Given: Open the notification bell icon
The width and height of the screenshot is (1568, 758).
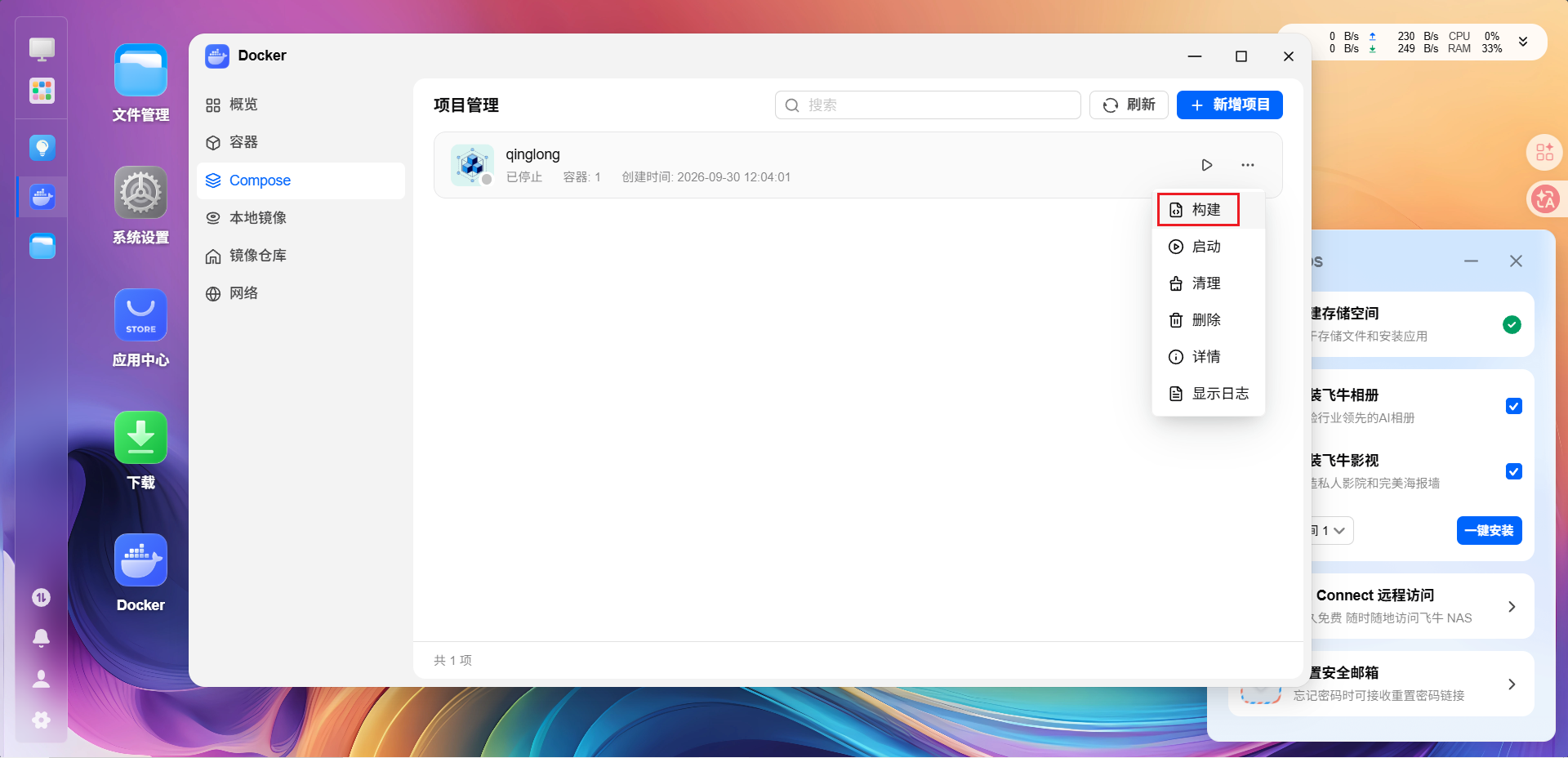Looking at the screenshot, I should (41, 638).
